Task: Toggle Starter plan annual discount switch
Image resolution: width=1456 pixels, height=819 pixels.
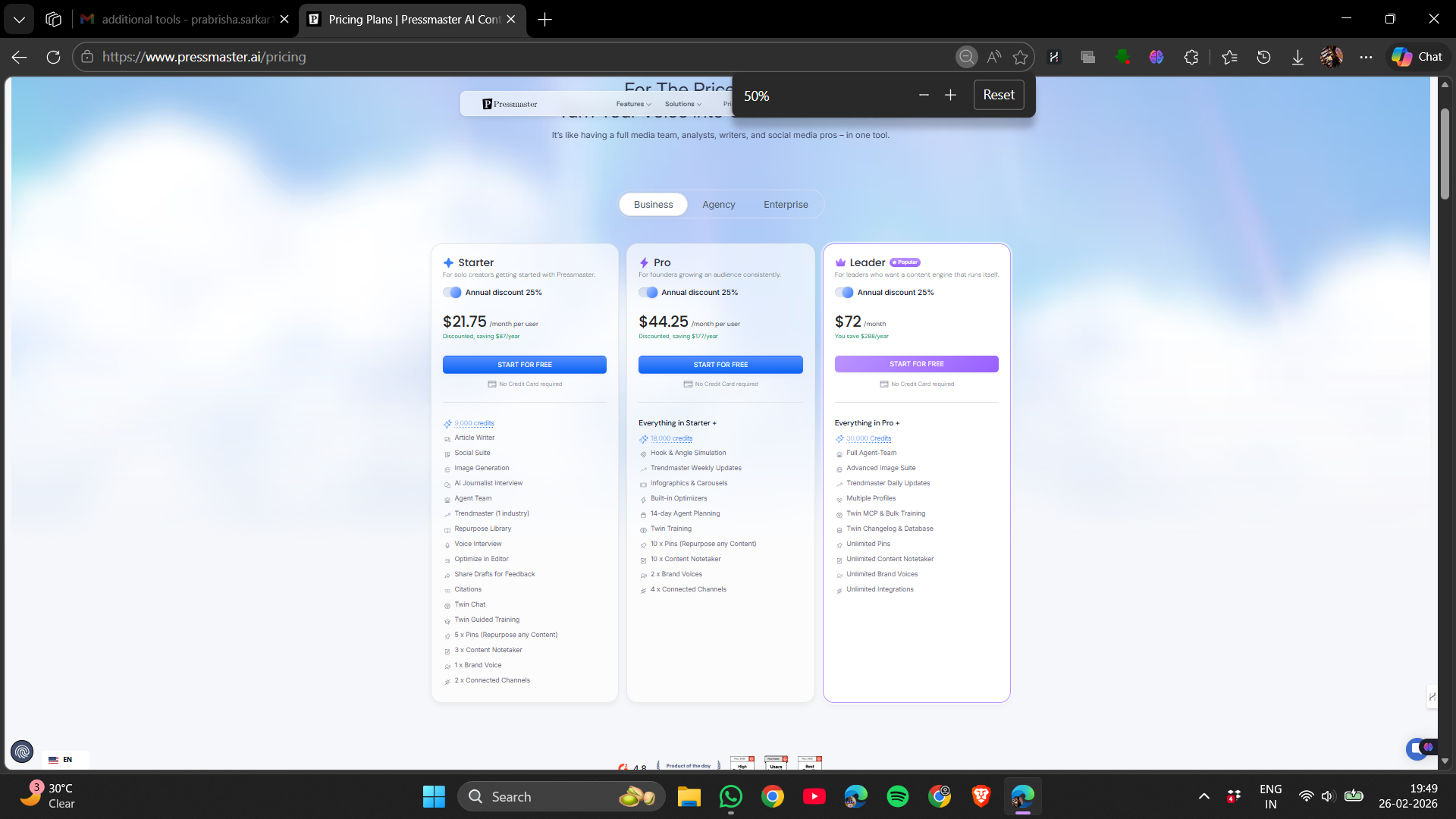Action: tap(452, 293)
